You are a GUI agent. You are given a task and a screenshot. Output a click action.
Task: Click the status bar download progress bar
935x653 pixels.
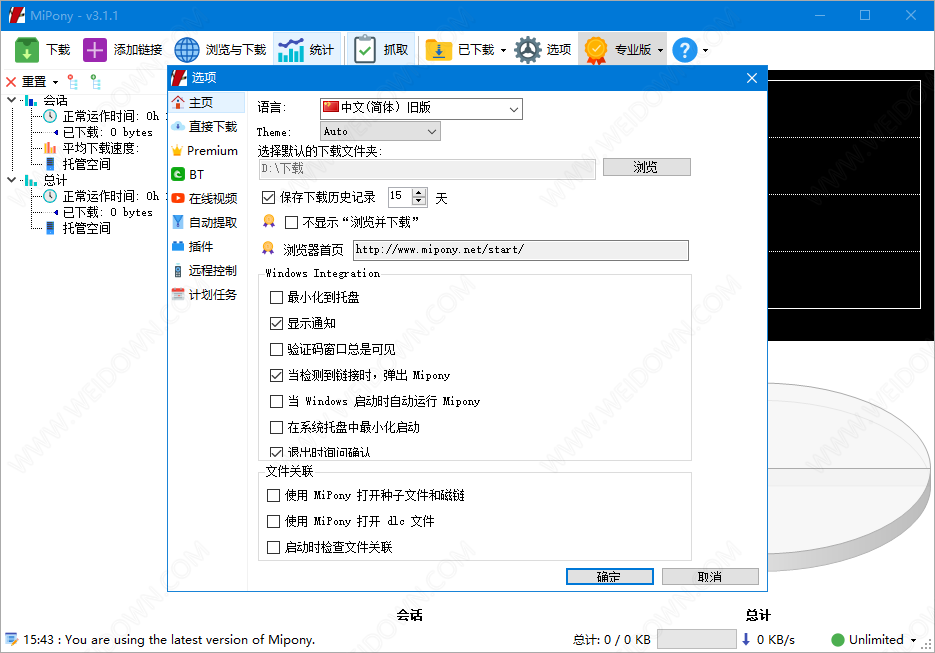tap(696, 639)
